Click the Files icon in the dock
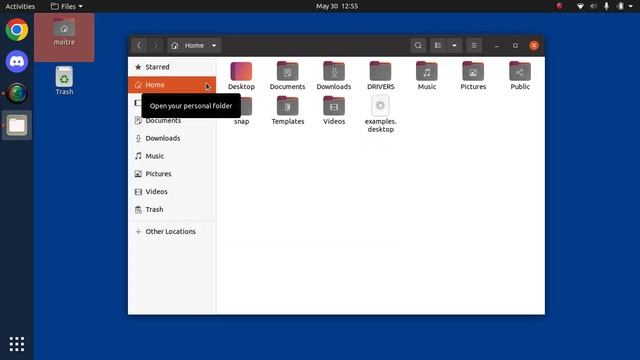Image resolution: width=640 pixels, height=360 pixels. click(17, 125)
